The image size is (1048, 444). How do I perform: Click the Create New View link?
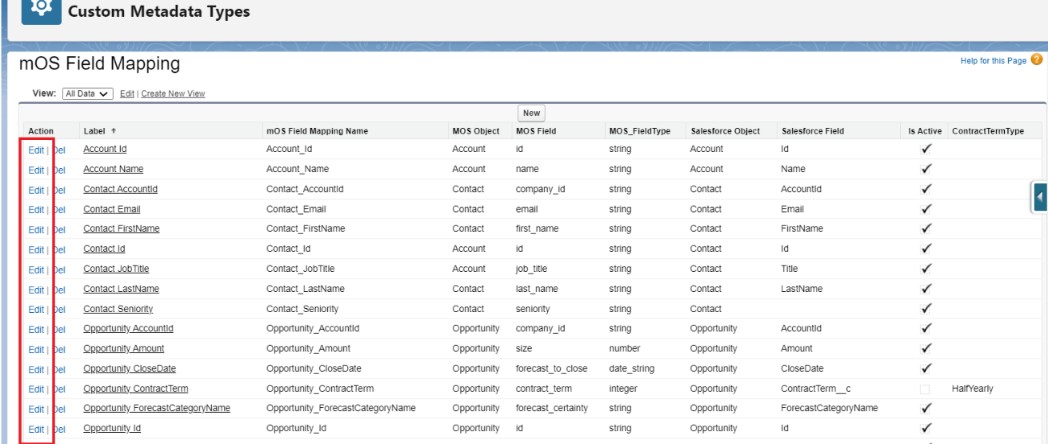pyautogui.click(x=173, y=94)
